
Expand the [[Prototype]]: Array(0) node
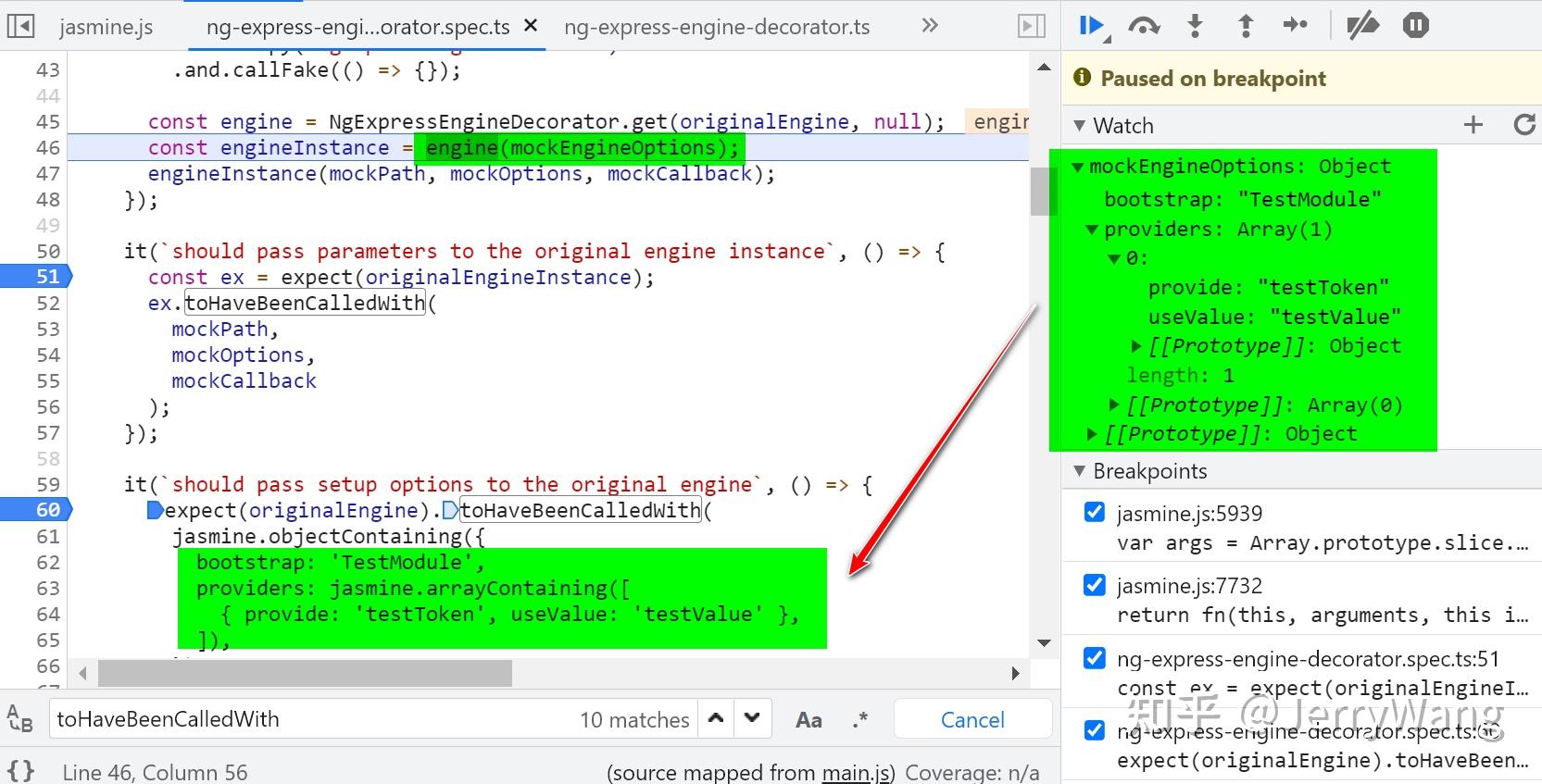1115,404
